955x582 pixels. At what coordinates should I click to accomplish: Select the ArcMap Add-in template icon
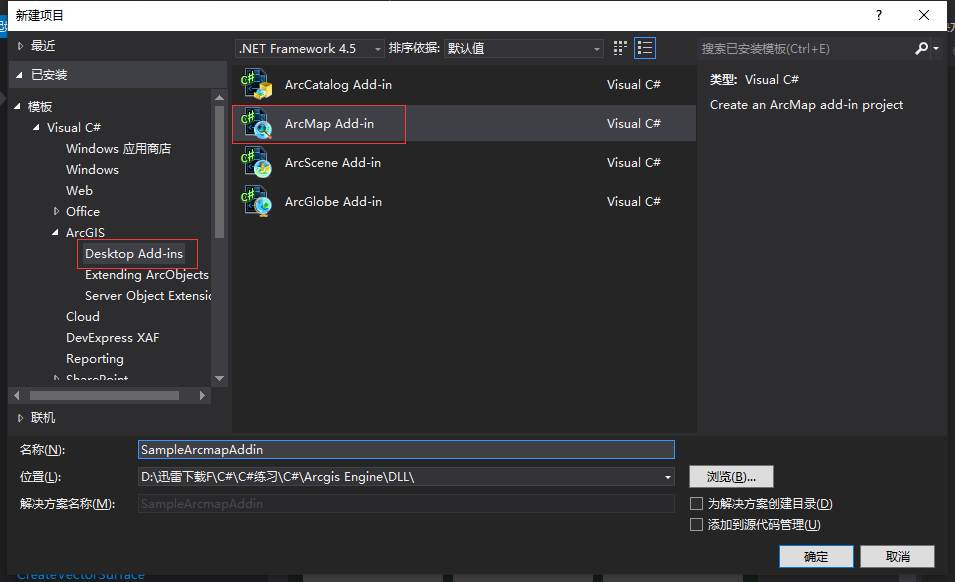pos(256,124)
